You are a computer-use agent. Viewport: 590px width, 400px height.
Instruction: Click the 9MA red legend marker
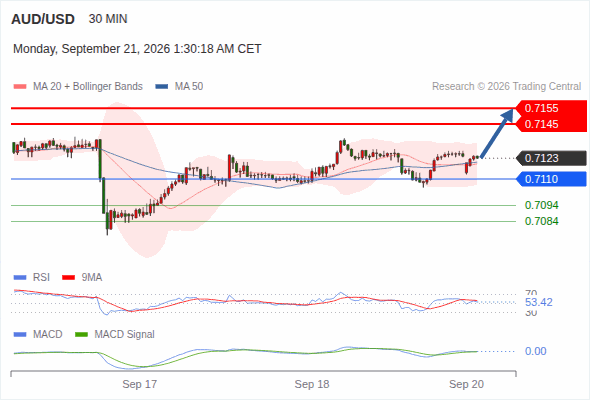[x=68, y=278]
